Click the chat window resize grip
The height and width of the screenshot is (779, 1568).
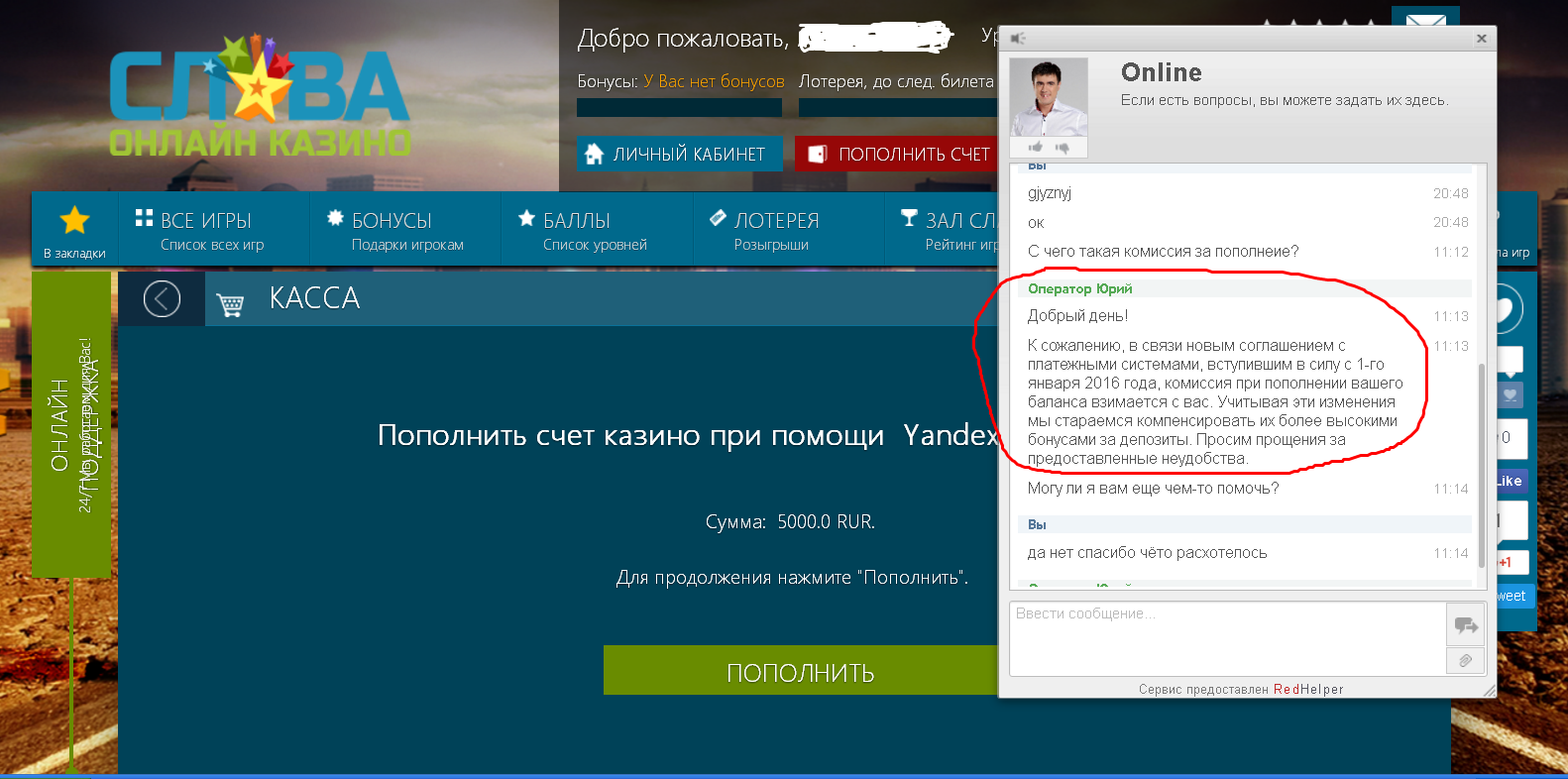point(1489,690)
